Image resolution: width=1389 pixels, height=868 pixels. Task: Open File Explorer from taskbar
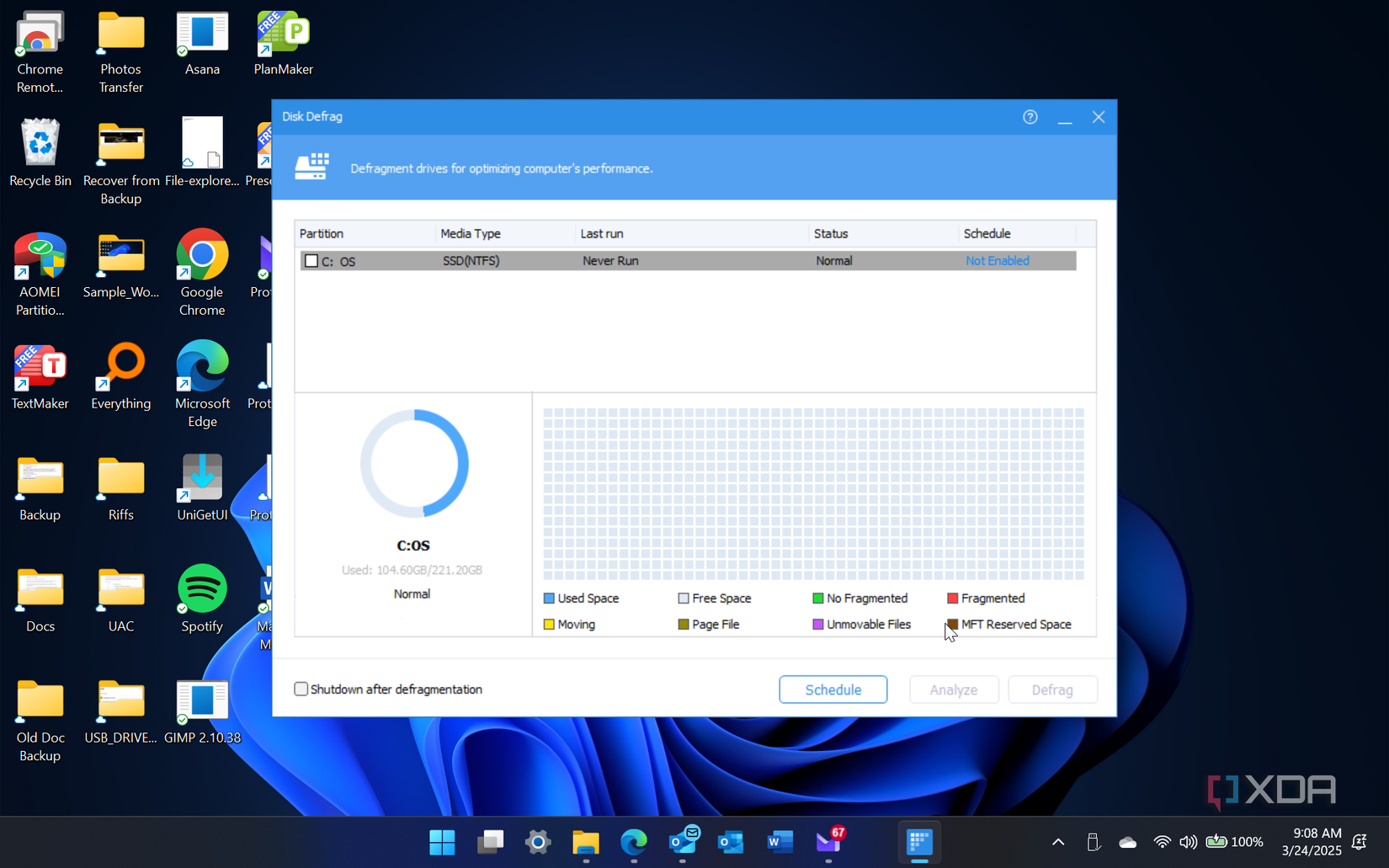coord(586,842)
